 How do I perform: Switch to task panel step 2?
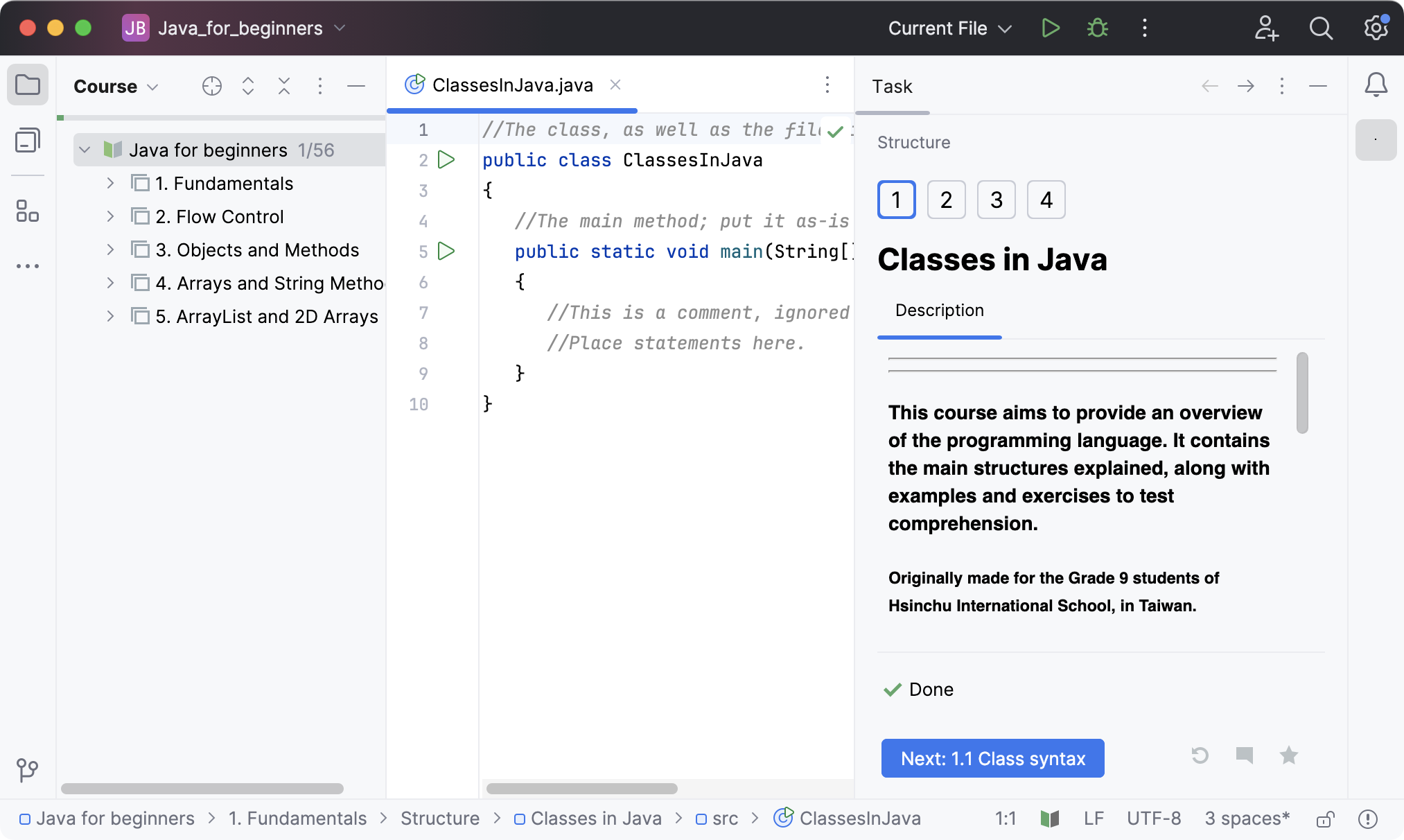pyautogui.click(x=946, y=199)
